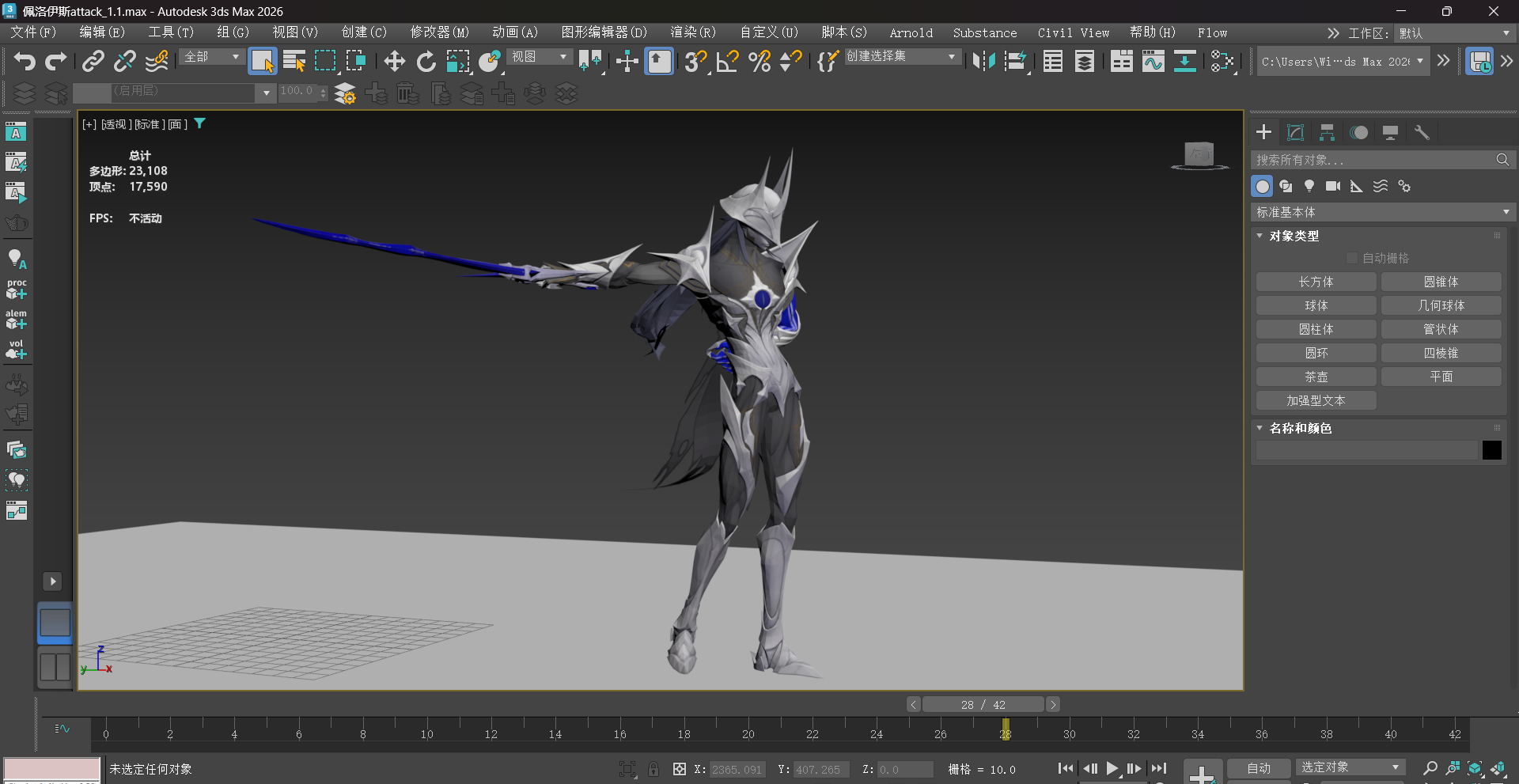Viewport: 1519px width, 784px height.
Task: Click the Select and Place icon
Action: click(x=490, y=61)
